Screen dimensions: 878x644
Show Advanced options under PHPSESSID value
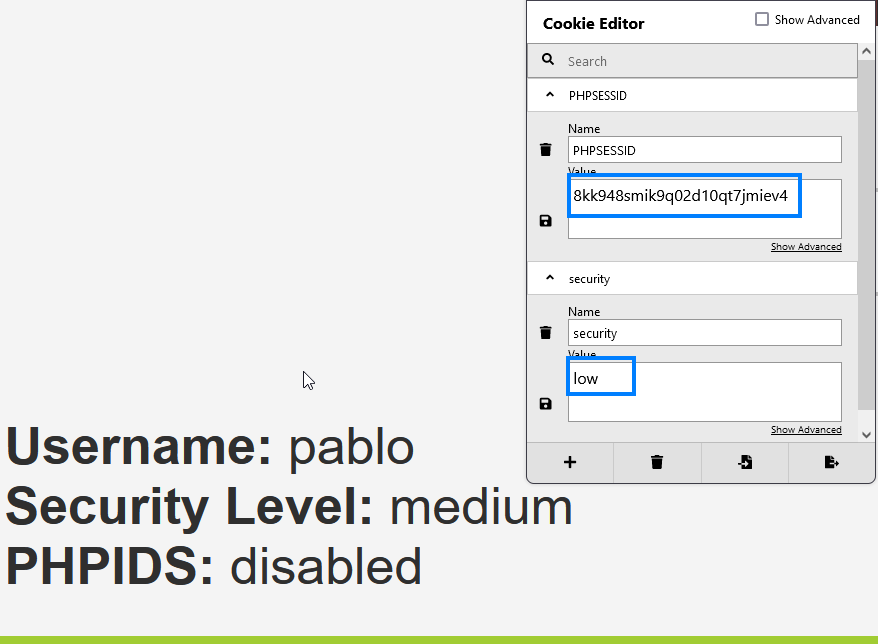[805, 247]
